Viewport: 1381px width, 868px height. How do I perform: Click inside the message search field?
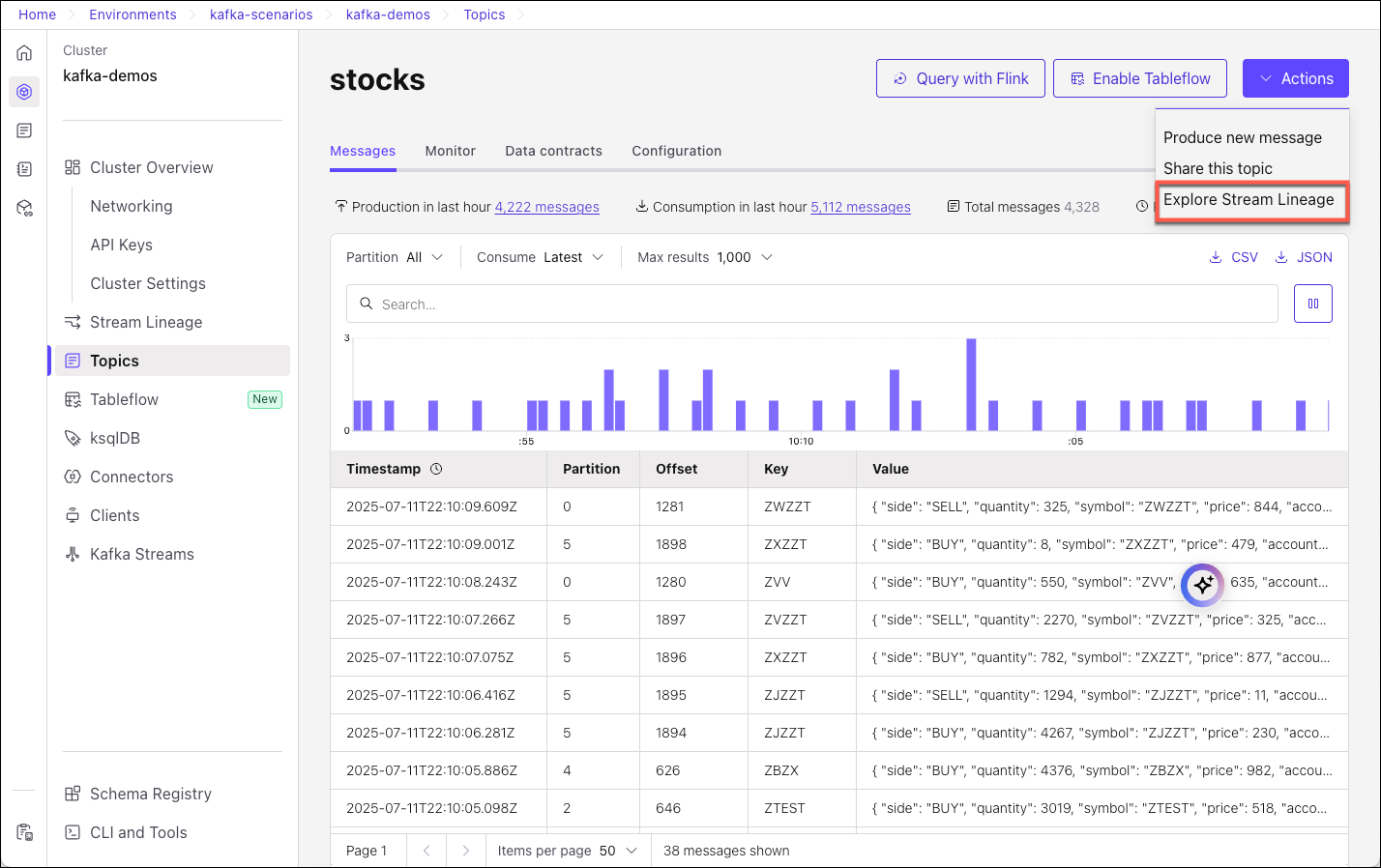click(x=810, y=304)
